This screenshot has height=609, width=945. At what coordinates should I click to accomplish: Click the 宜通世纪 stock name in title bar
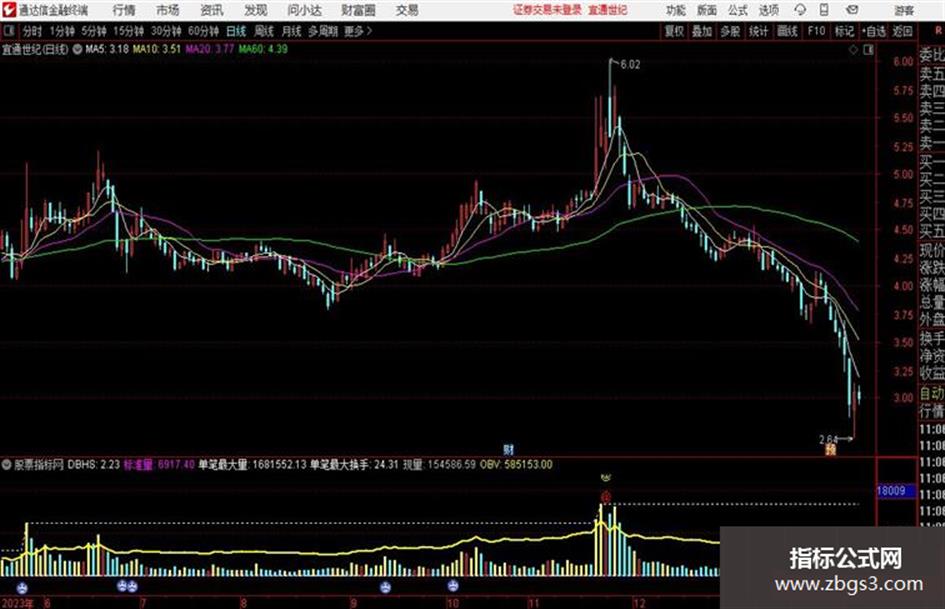(608, 10)
